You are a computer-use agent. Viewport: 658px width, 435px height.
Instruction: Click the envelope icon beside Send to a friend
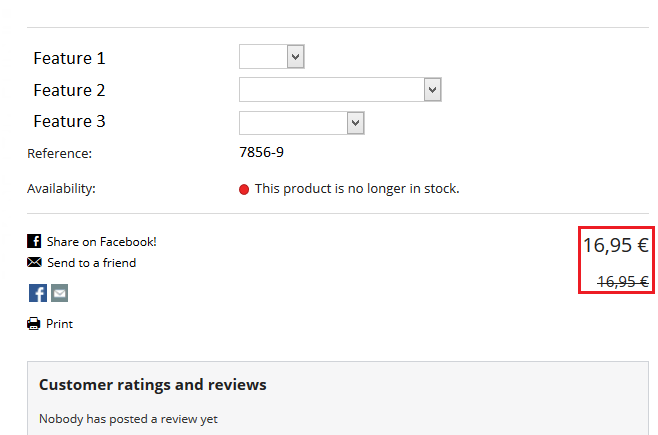pos(34,263)
